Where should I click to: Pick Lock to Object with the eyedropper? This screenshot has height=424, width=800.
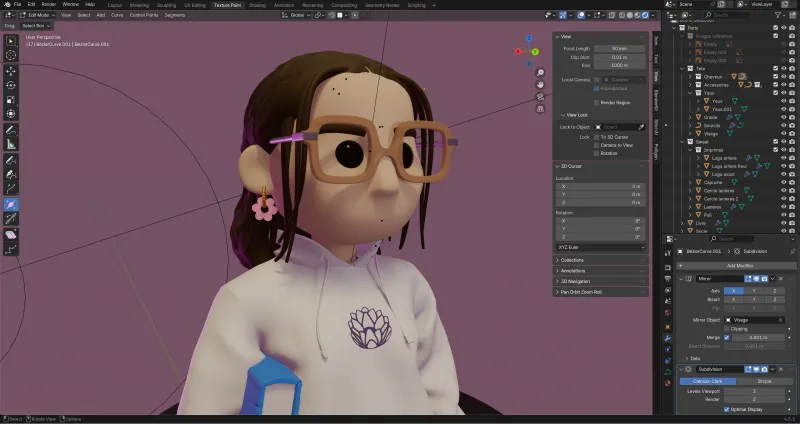click(641, 127)
